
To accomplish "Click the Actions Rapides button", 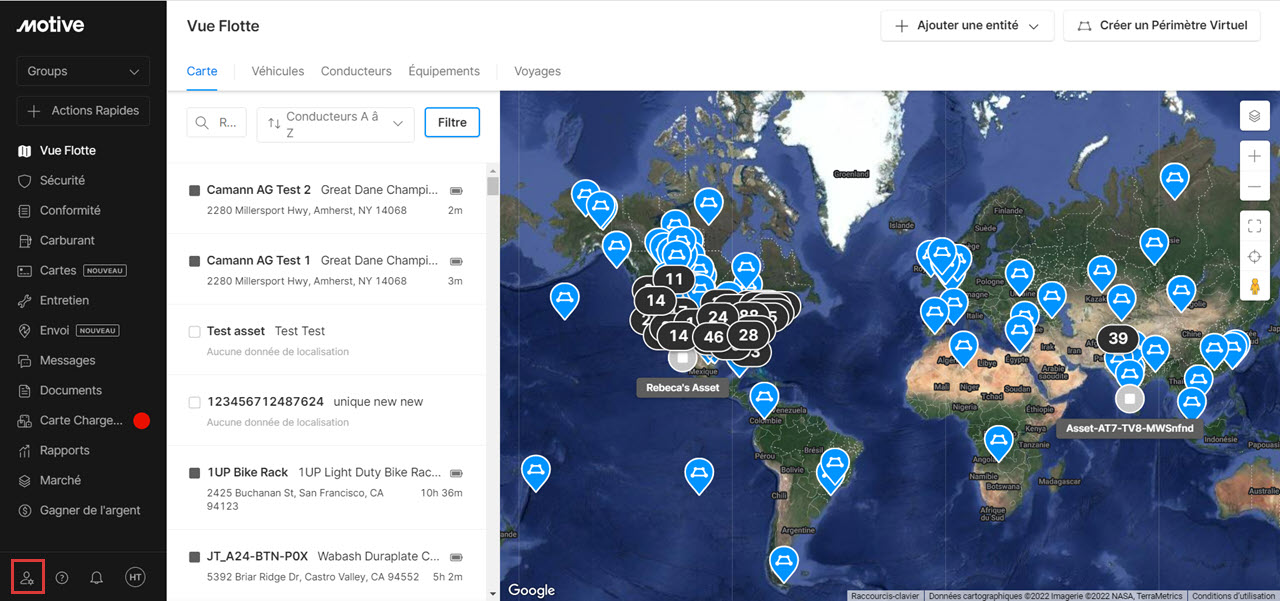I will (83, 111).
